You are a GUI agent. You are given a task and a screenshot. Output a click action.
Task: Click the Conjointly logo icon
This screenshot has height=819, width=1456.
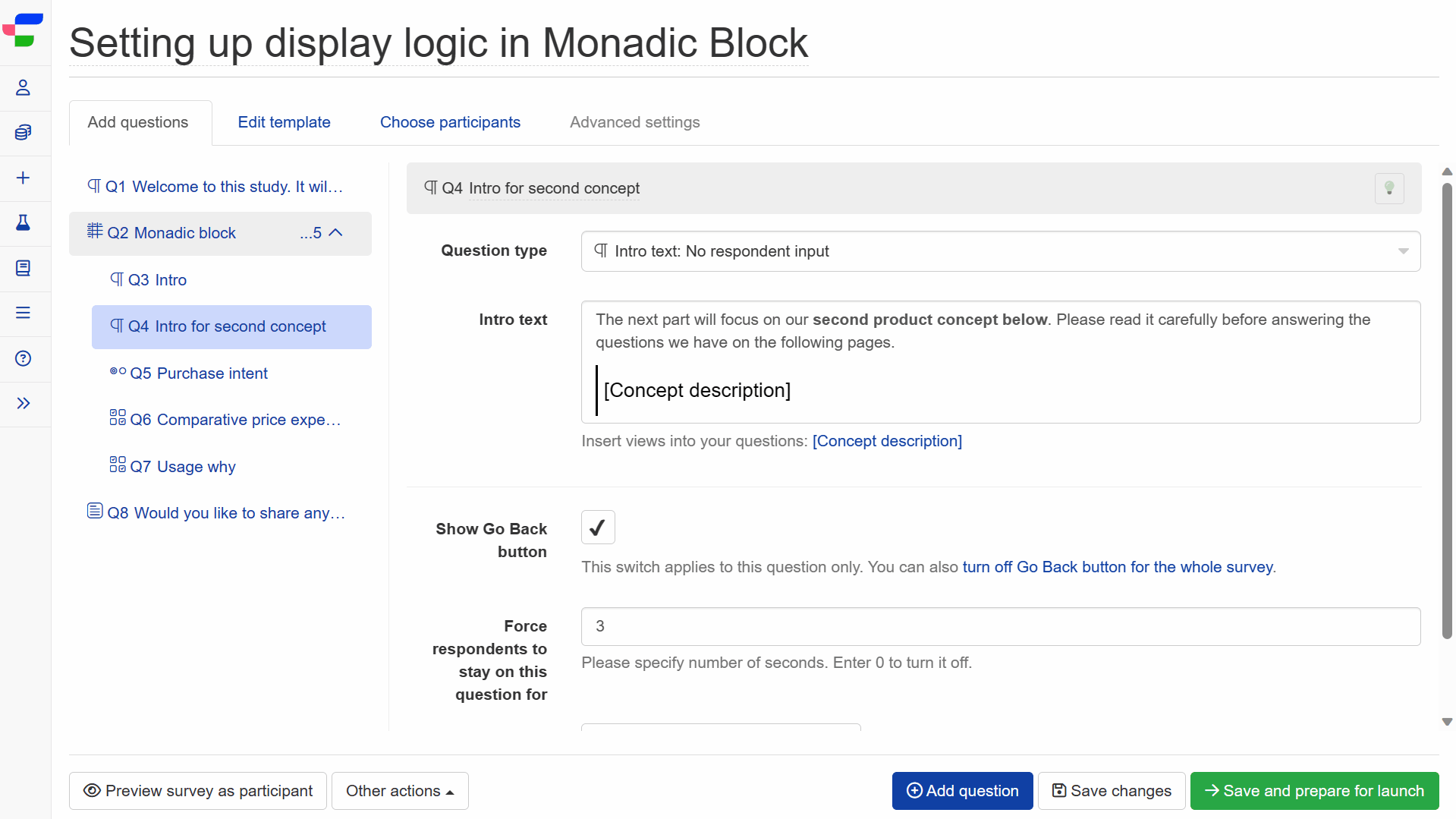pyautogui.click(x=23, y=30)
